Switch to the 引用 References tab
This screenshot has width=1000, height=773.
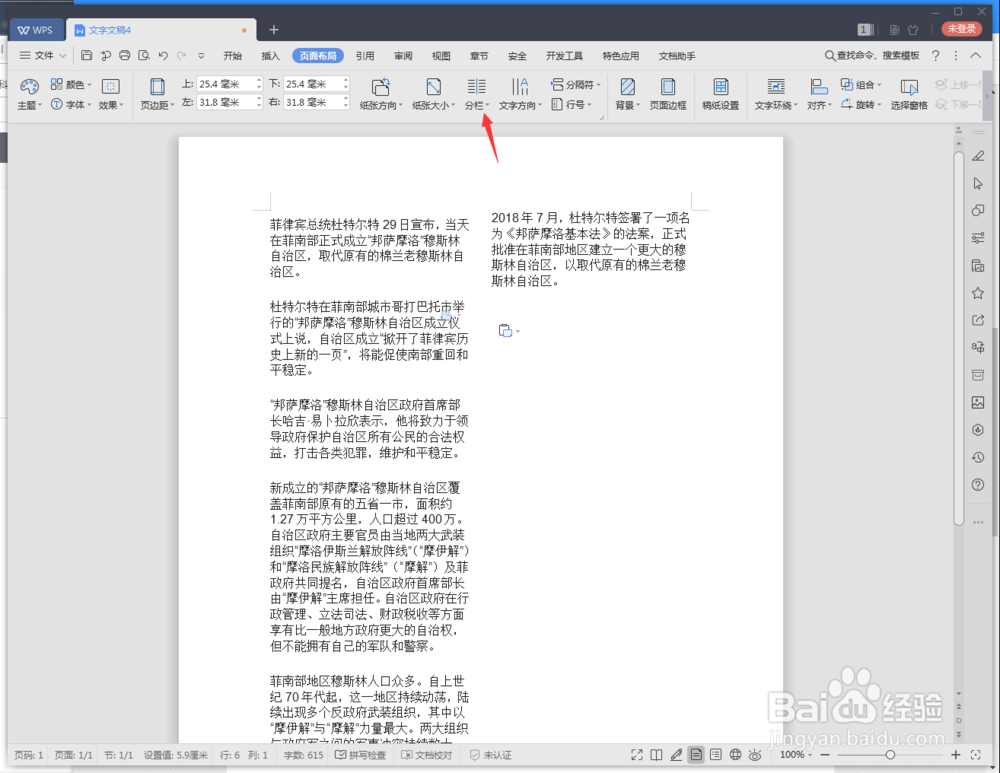[x=365, y=56]
